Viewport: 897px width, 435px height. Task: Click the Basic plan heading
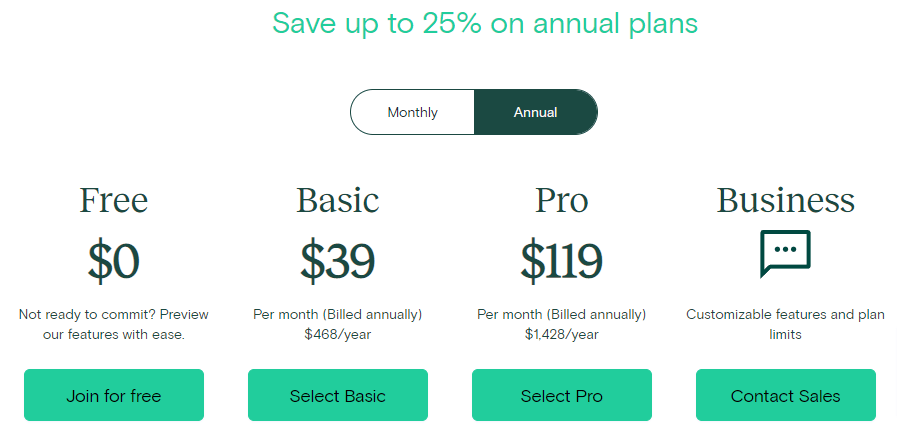coord(338,200)
